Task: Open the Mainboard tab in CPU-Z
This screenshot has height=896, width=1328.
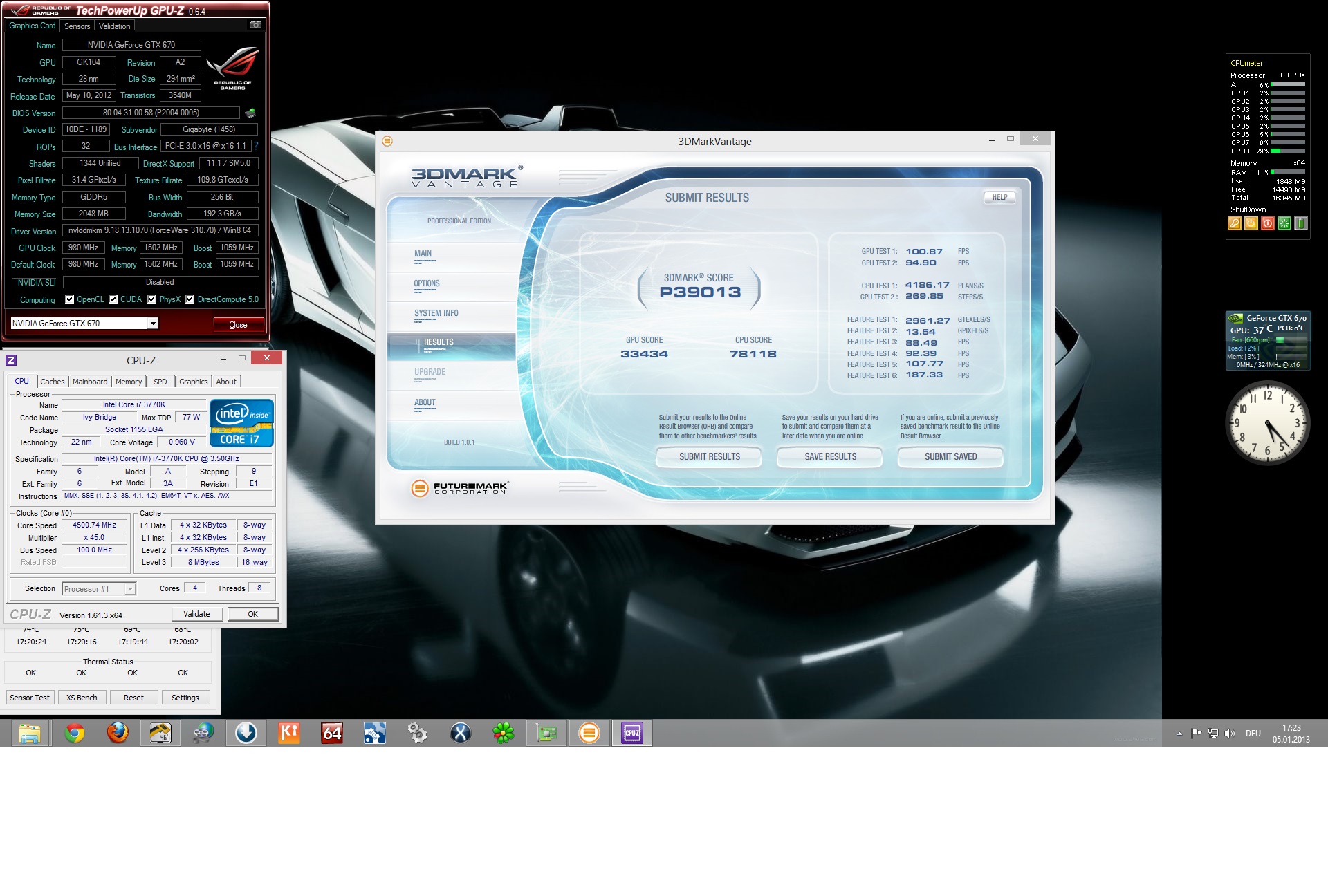Action: coord(90,382)
